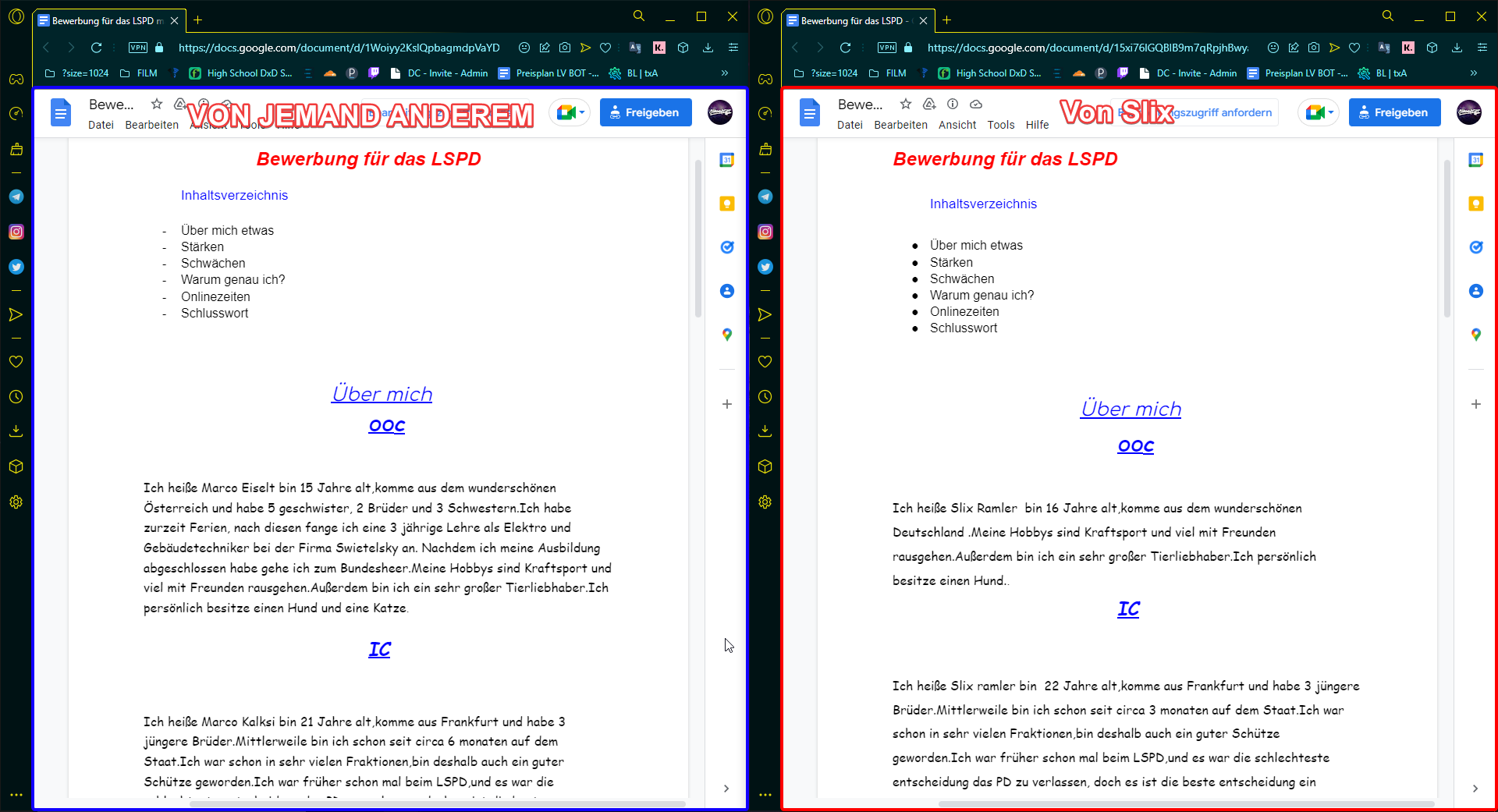Open Google Tasks in left window side panel
Screen dimensions: 1498x812
click(726, 247)
